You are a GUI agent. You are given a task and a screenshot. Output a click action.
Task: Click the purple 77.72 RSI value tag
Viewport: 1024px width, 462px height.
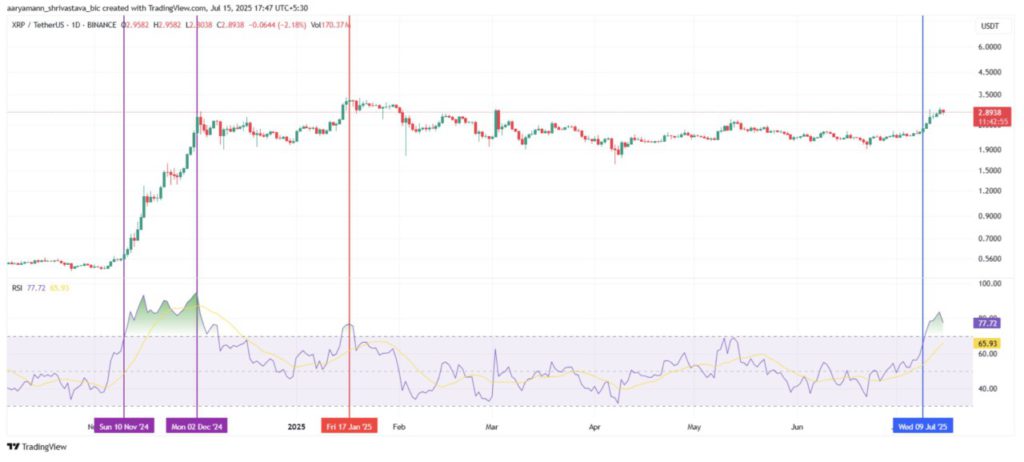pyautogui.click(x=989, y=323)
